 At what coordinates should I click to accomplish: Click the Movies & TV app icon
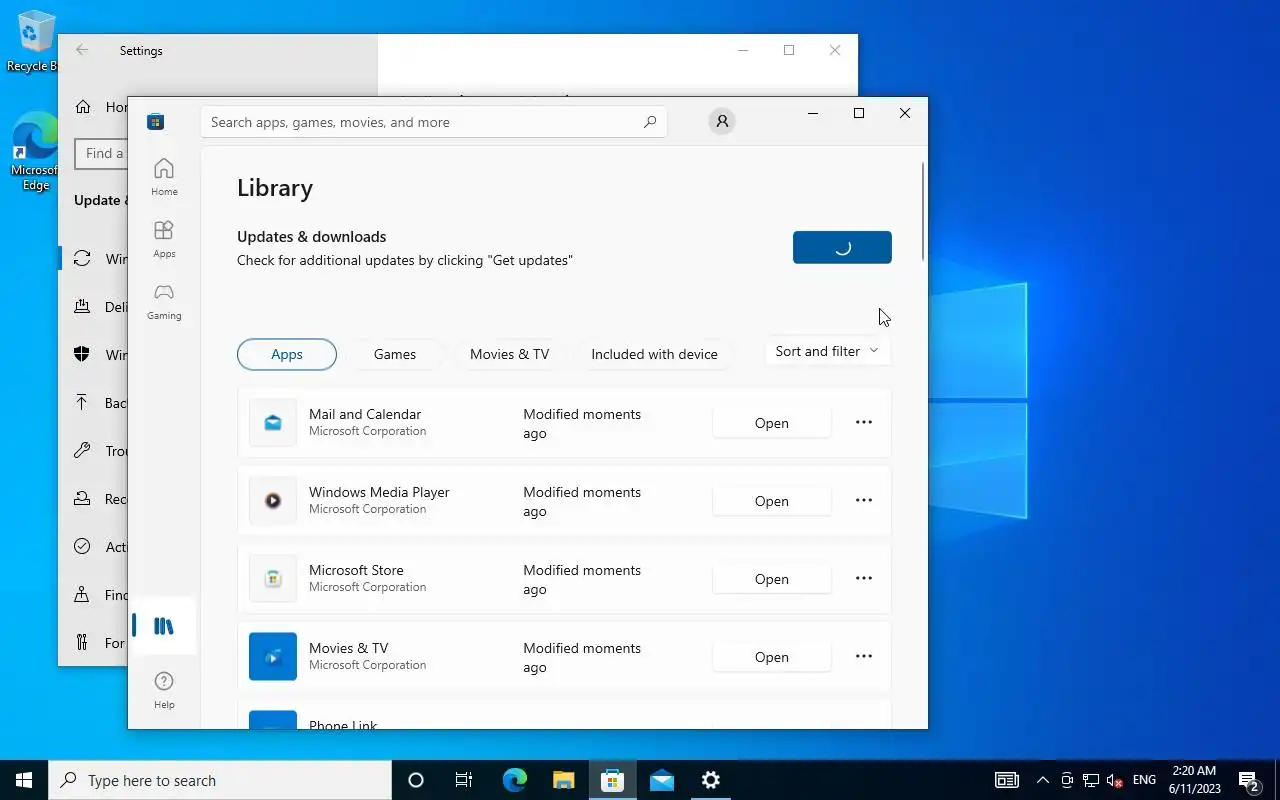click(x=273, y=656)
